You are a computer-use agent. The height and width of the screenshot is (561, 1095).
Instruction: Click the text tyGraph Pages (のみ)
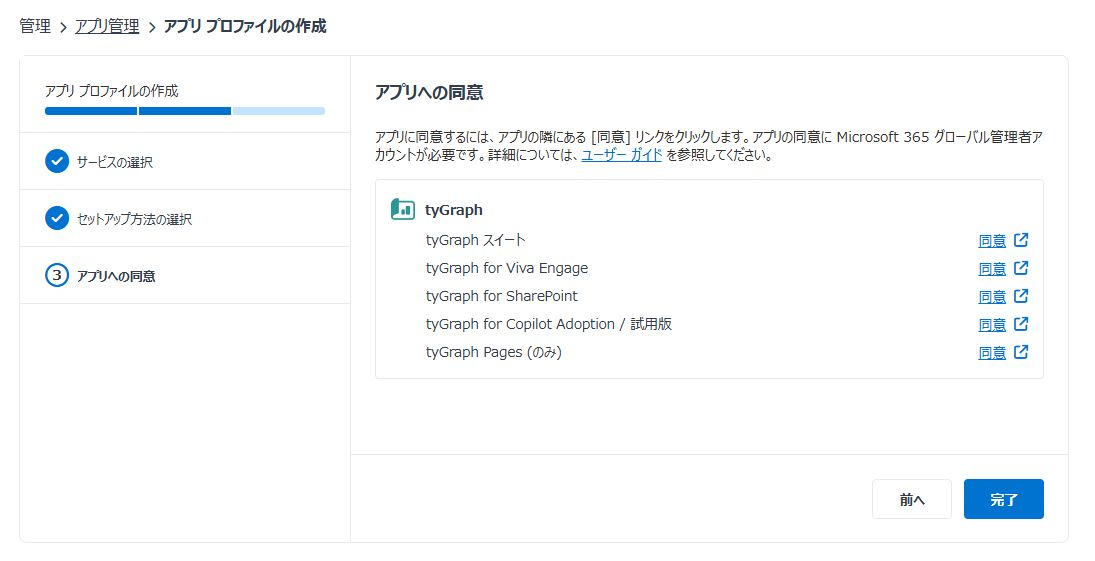click(x=494, y=352)
